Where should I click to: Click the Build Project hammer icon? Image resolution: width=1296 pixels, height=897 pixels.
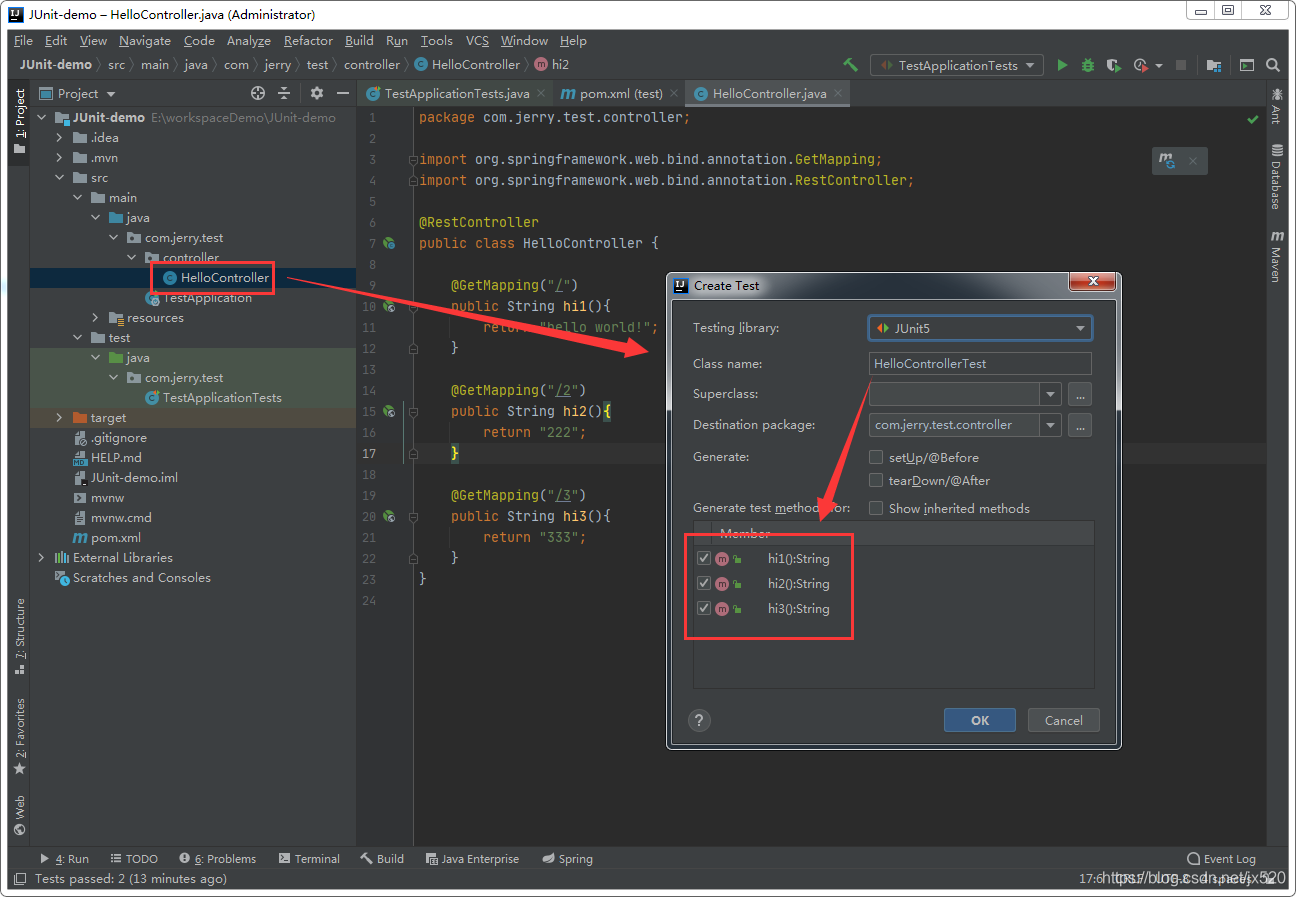click(850, 65)
